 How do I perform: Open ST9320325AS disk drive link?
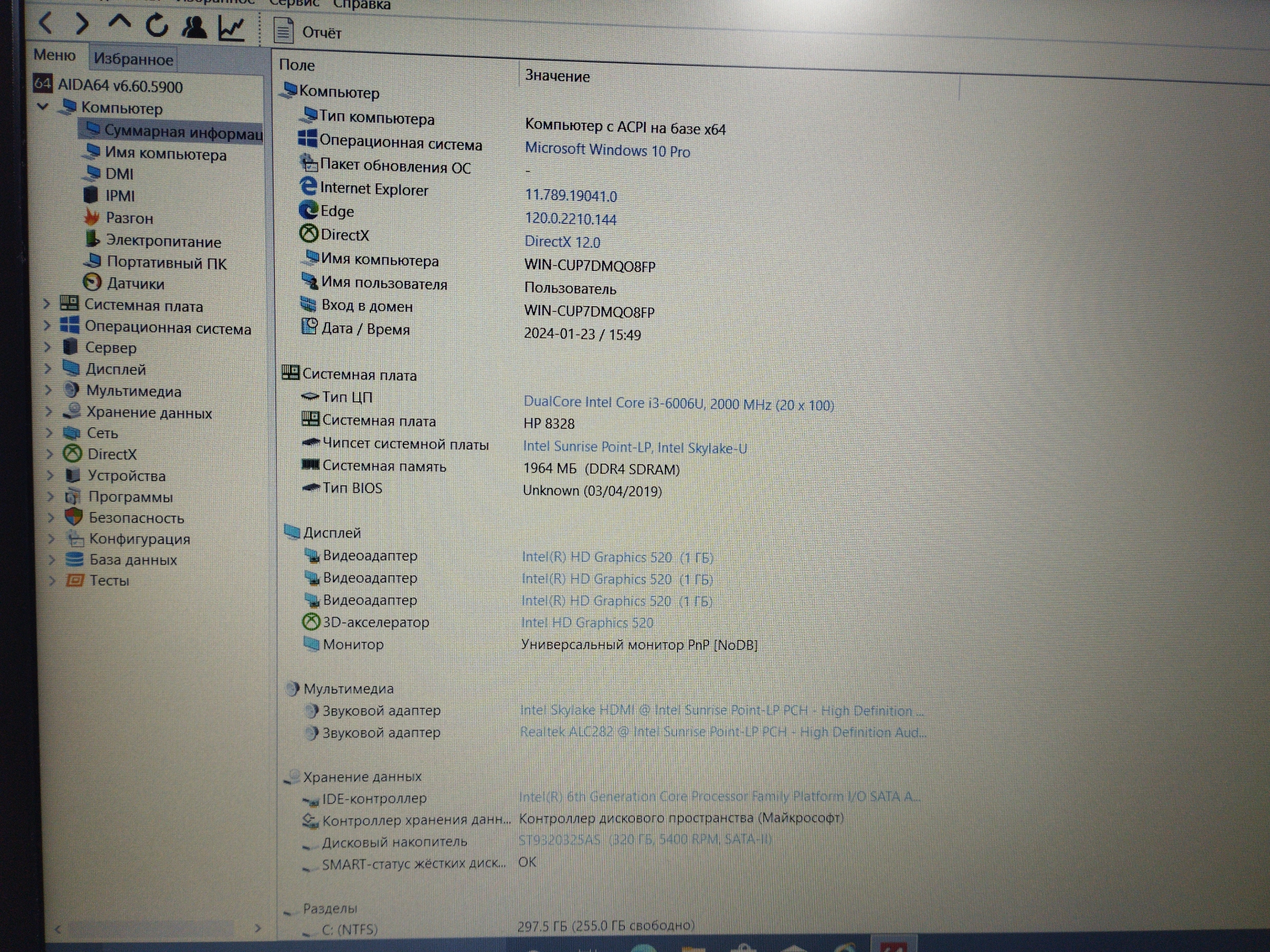(645, 840)
